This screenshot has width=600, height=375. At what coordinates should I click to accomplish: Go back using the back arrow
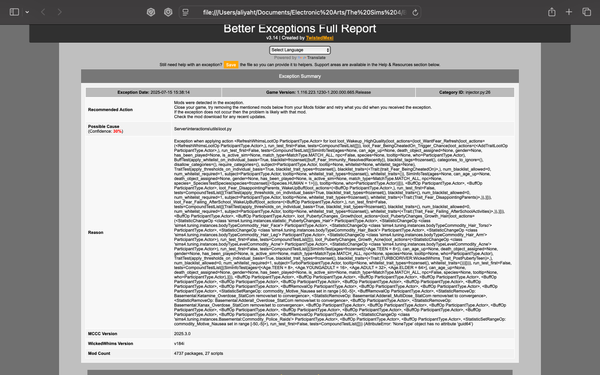tap(43, 12)
